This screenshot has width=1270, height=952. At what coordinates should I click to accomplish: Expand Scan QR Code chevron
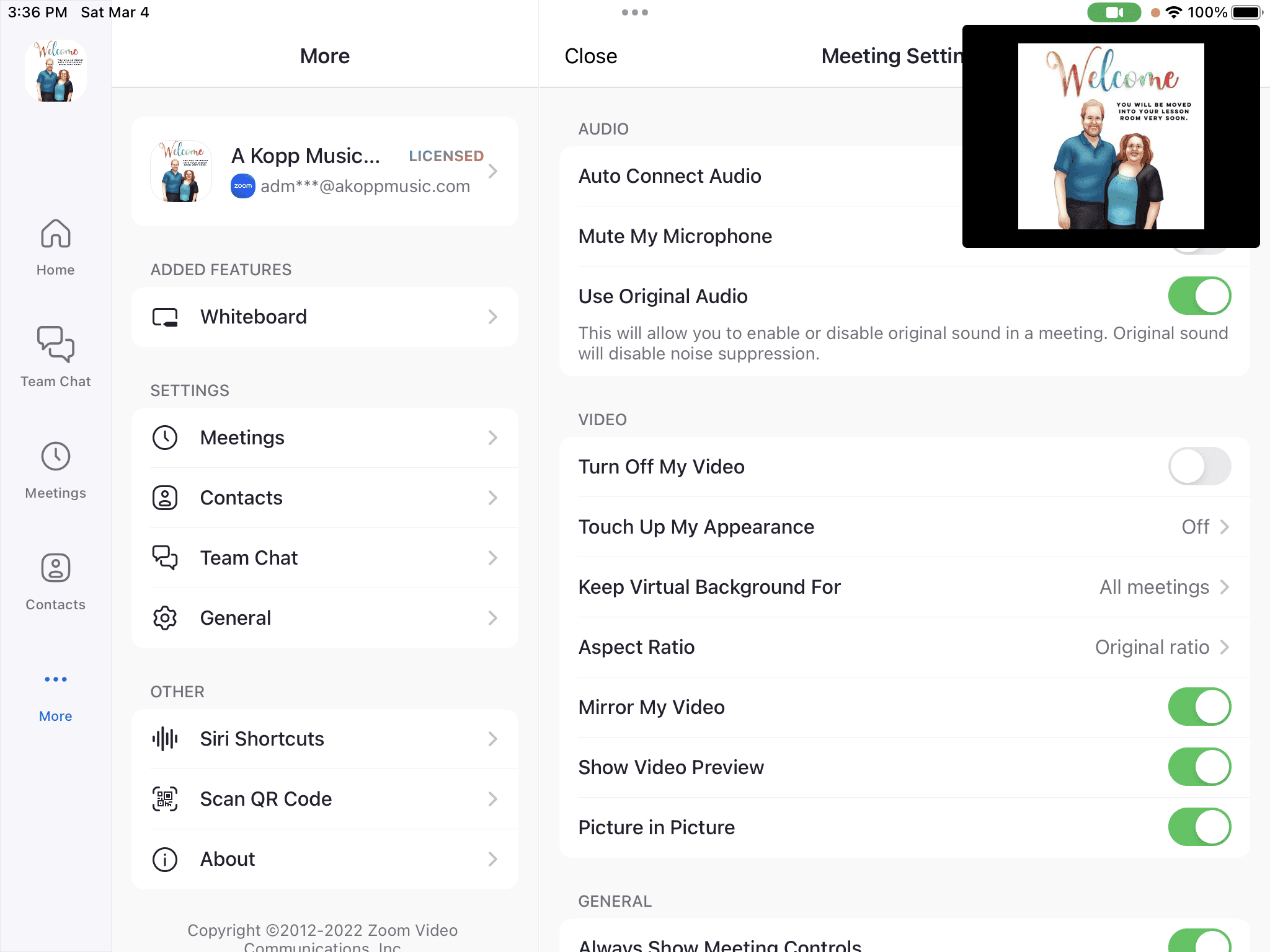tap(493, 799)
